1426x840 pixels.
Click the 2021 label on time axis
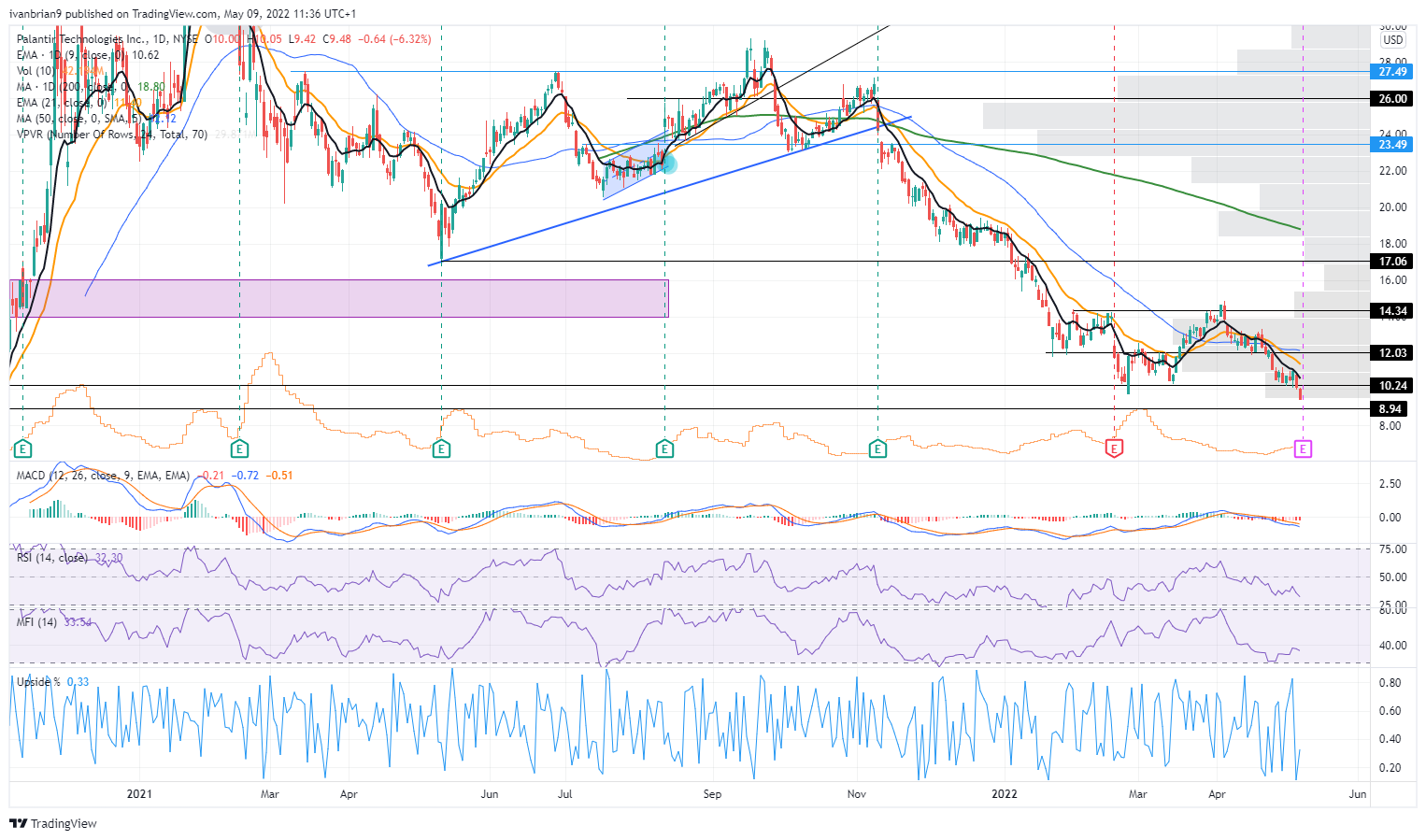(139, 794)
